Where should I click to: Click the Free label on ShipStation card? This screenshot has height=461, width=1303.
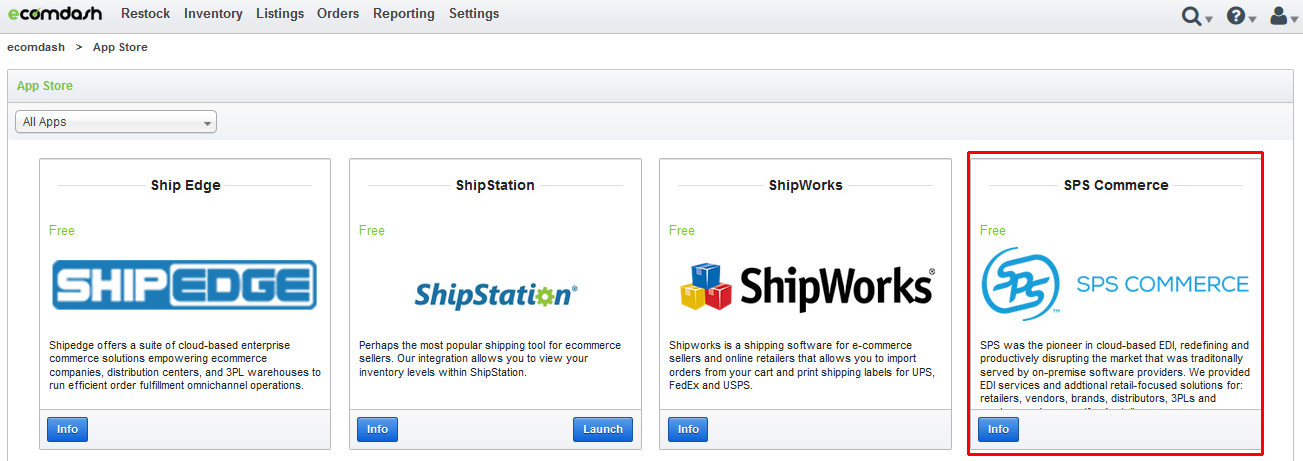[372, 231]
